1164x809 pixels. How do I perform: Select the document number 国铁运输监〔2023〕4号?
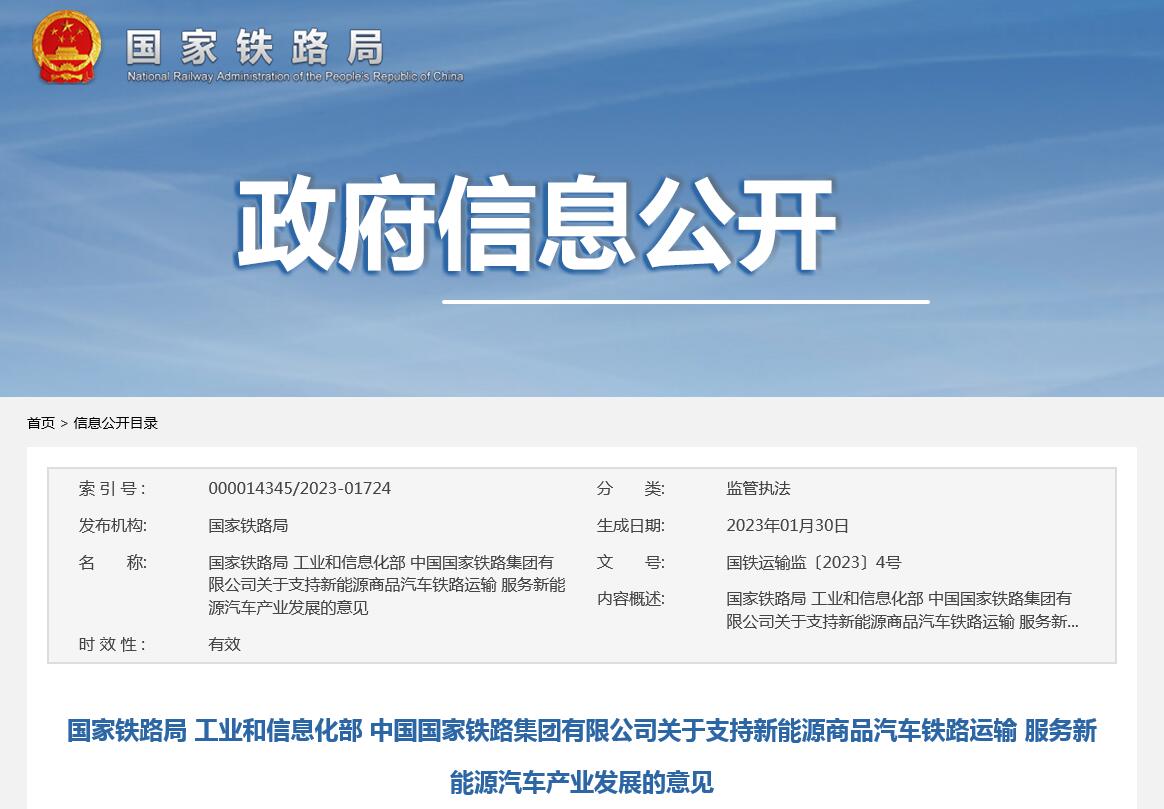(814, 563)
